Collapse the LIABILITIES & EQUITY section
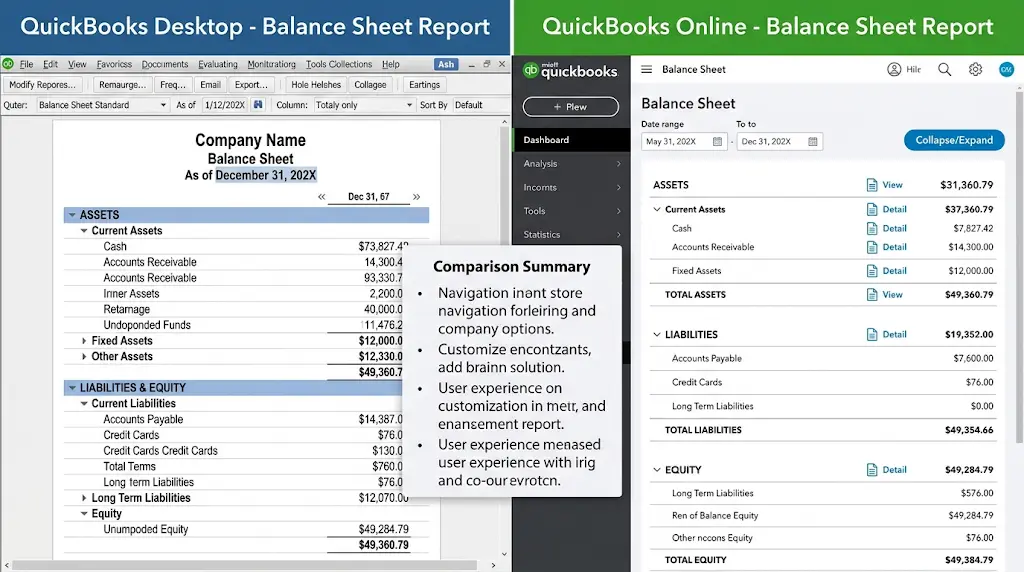This screenshot has width=1024, height=572. [x=72, y=388]
